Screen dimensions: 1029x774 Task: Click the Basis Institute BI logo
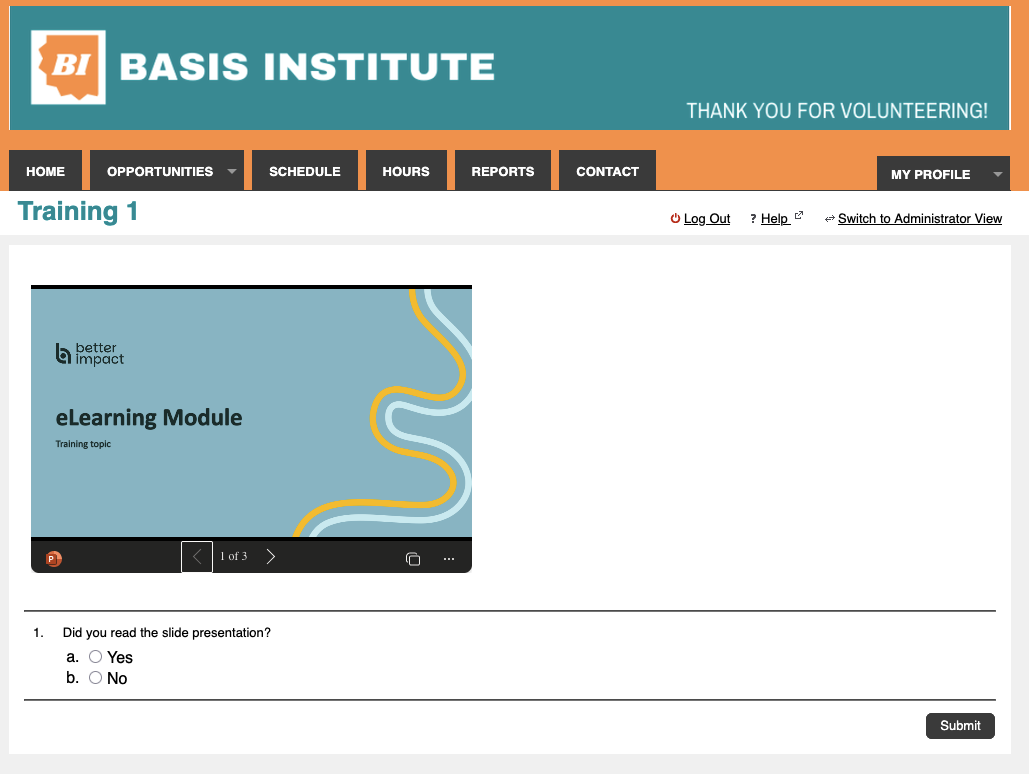(x=68, y=67)
